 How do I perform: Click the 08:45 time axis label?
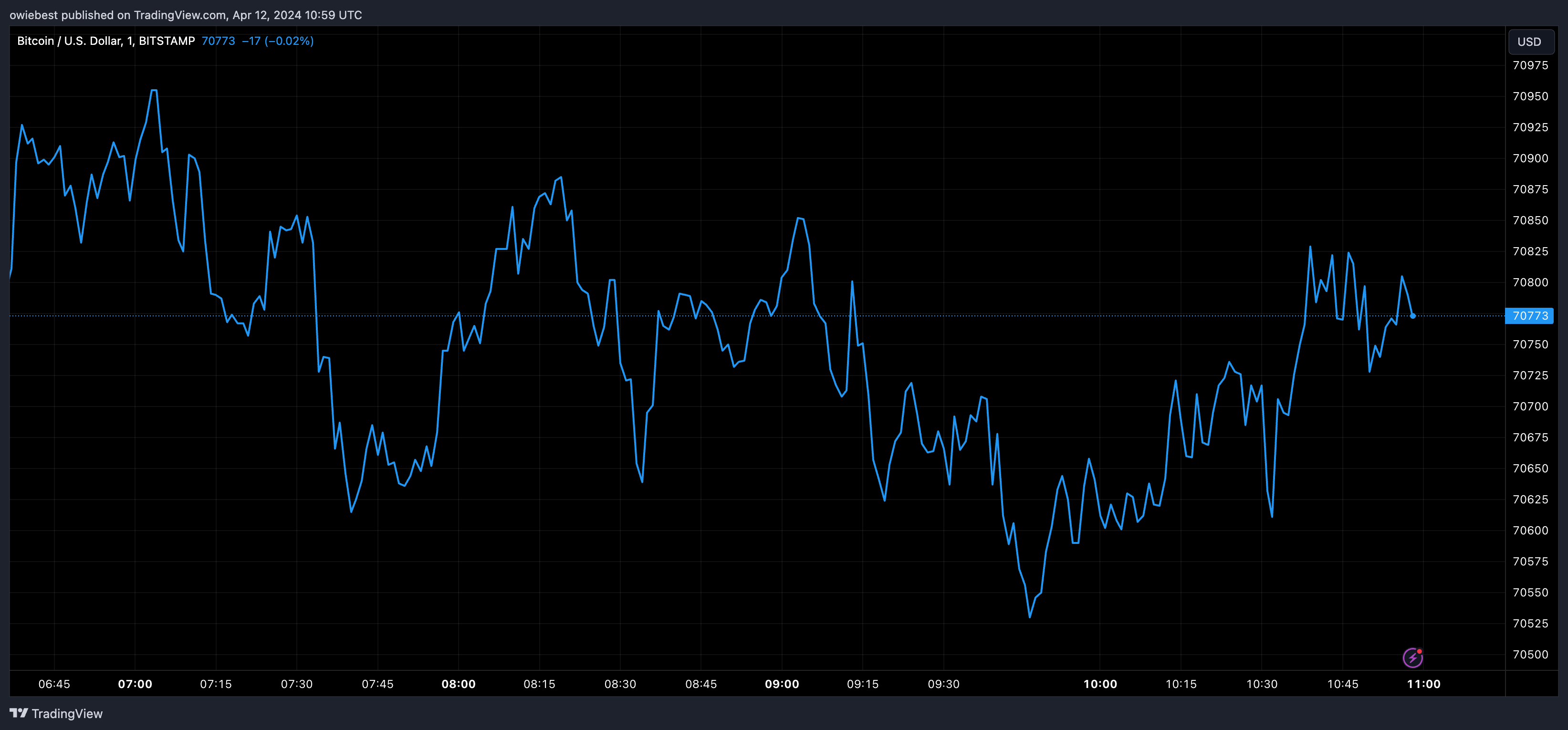[701, 684]
